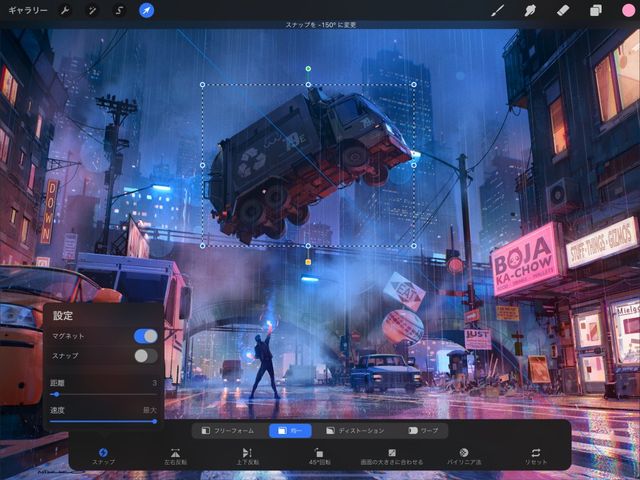Click the スナップを -150° に変更 notification
Image resolution: width=640 pixels, height=480 pixels.
[x=320, y=25]
